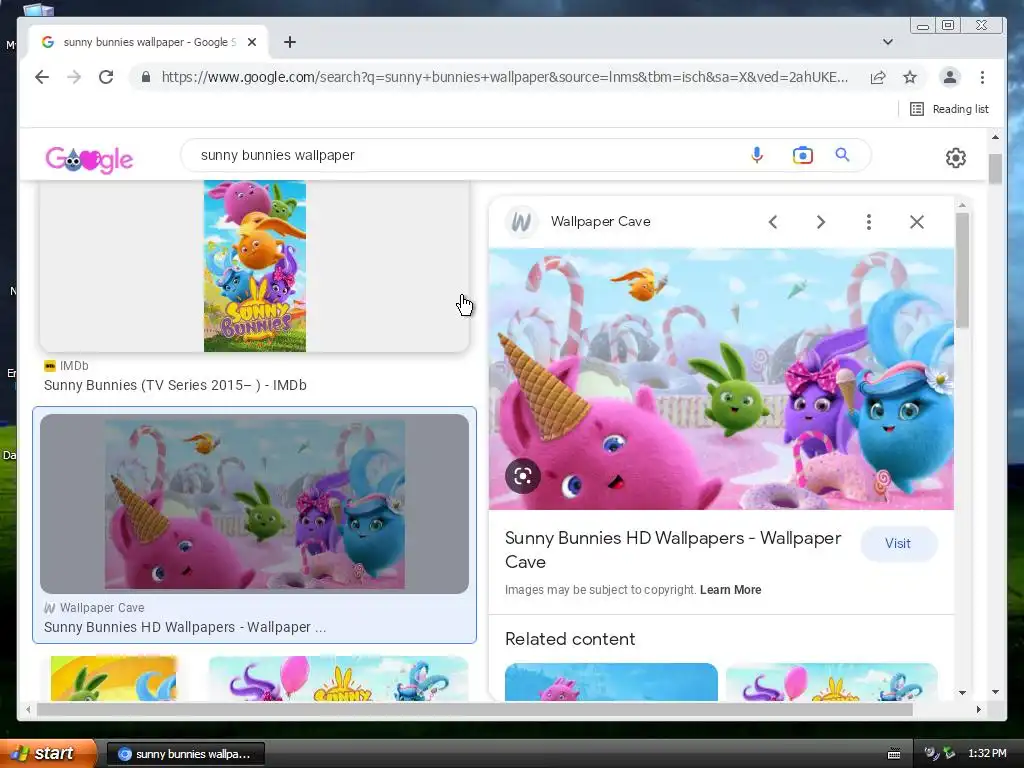Open the Reading list

pos(949,109)
